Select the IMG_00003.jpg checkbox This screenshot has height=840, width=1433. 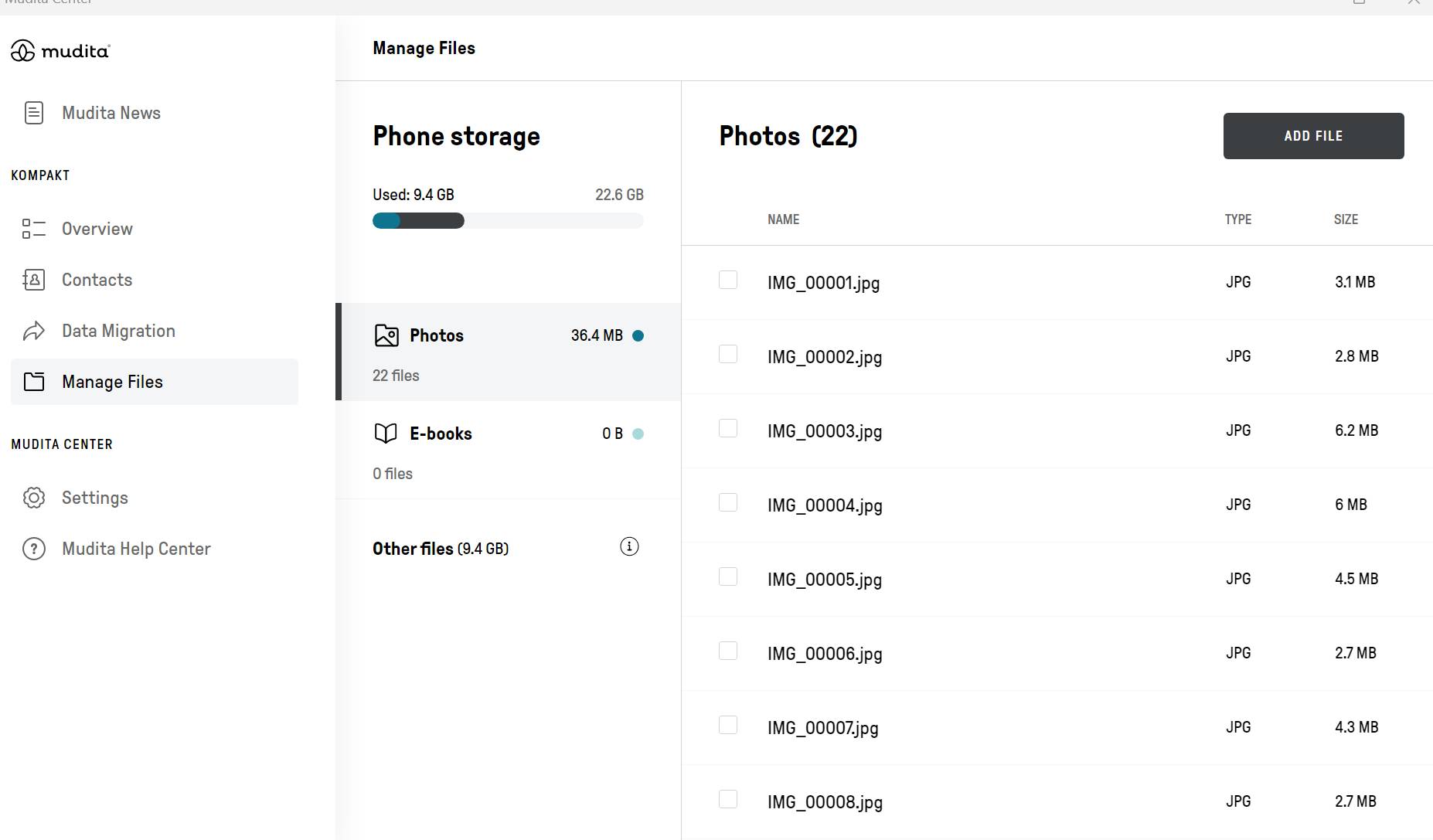tap(728, 428)
